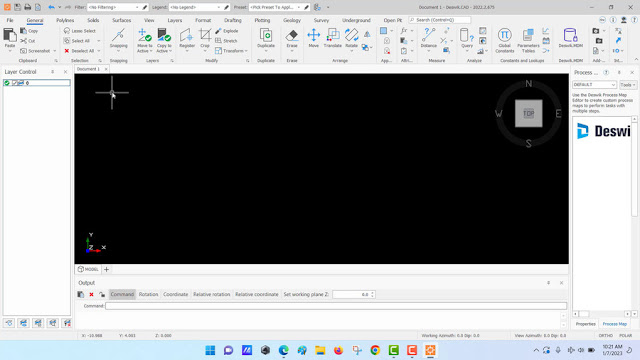Open the Transform dropdown

tap(231, 51)
